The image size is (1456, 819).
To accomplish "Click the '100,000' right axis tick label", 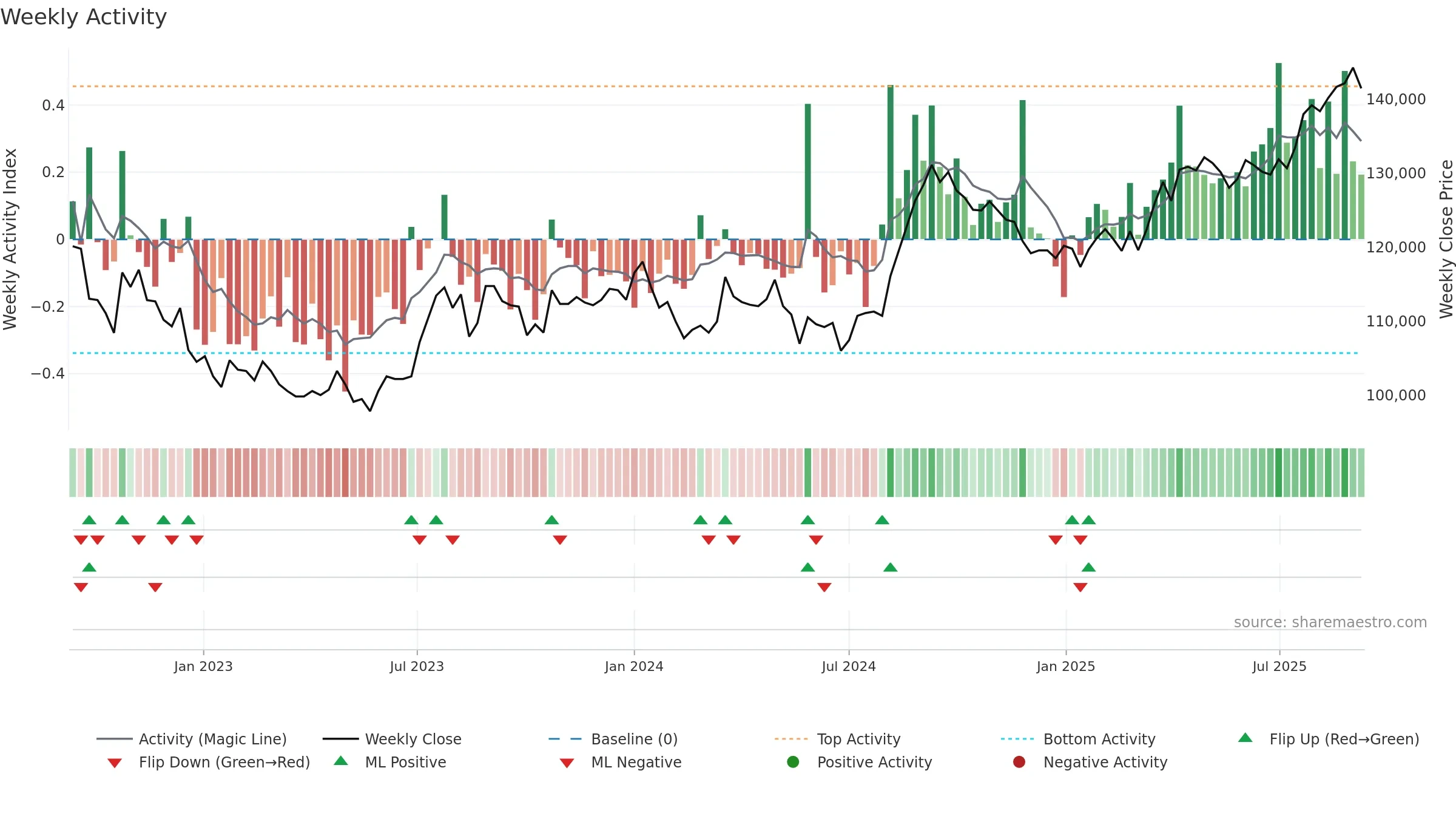I will coord(1396,396).
